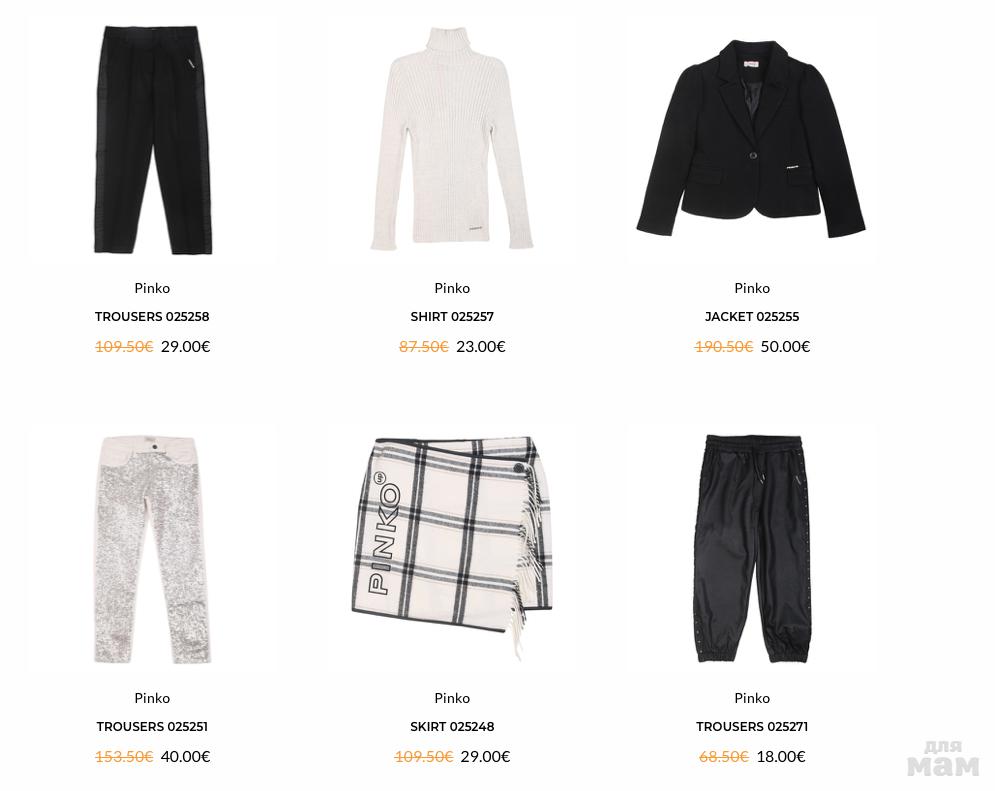
Task: Open the plaid Pinko wrap skirt image
Action: click(x=452, y=549)
